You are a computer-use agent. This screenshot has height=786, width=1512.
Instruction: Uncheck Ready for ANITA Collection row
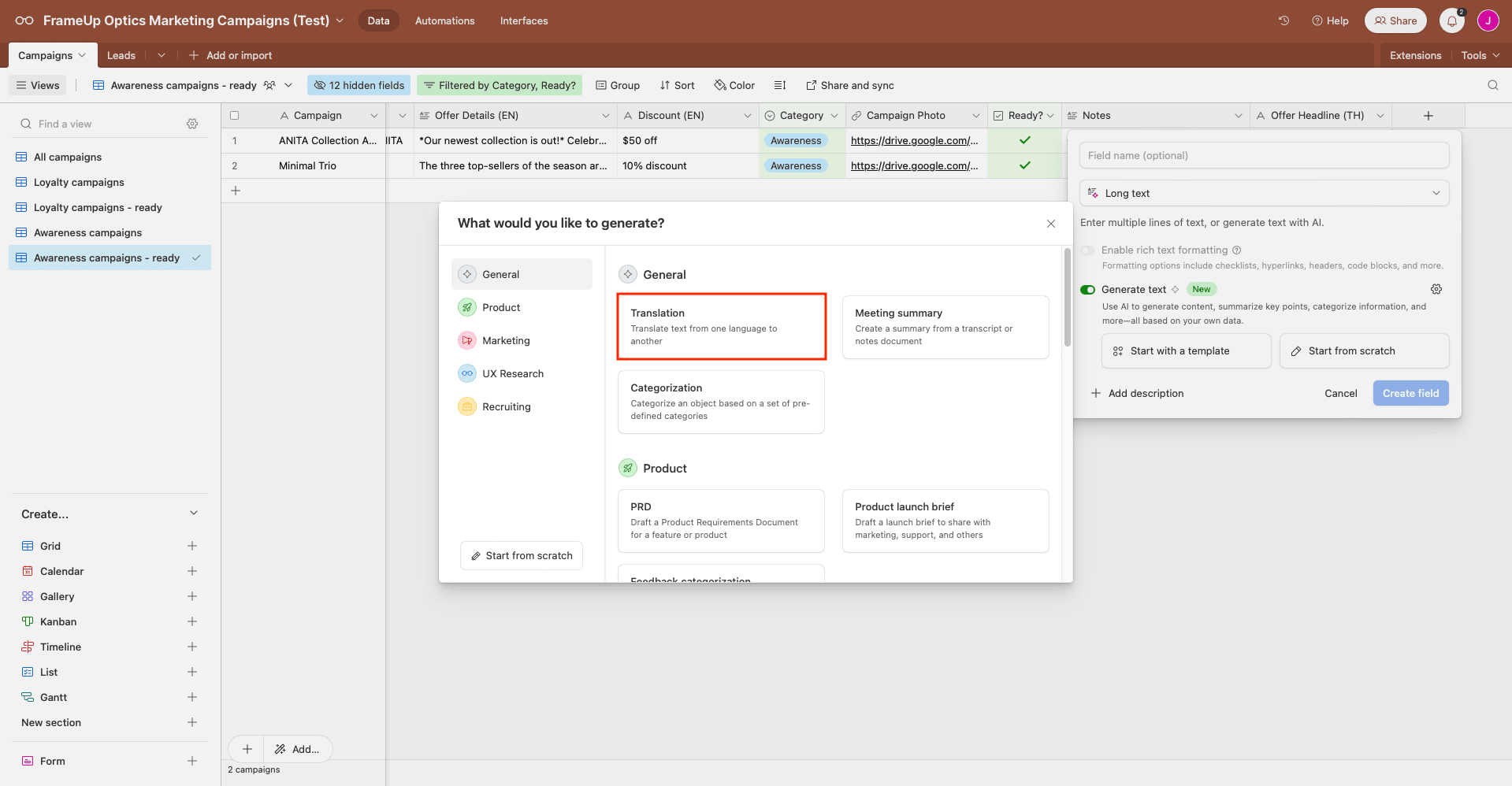[x=1024, y=140]
